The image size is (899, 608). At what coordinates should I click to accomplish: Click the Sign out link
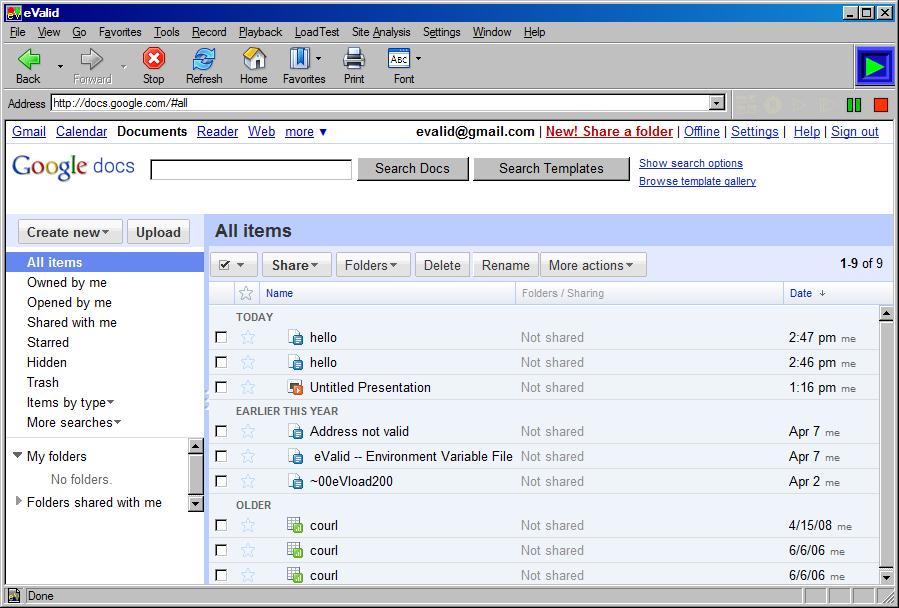(854, 131)
